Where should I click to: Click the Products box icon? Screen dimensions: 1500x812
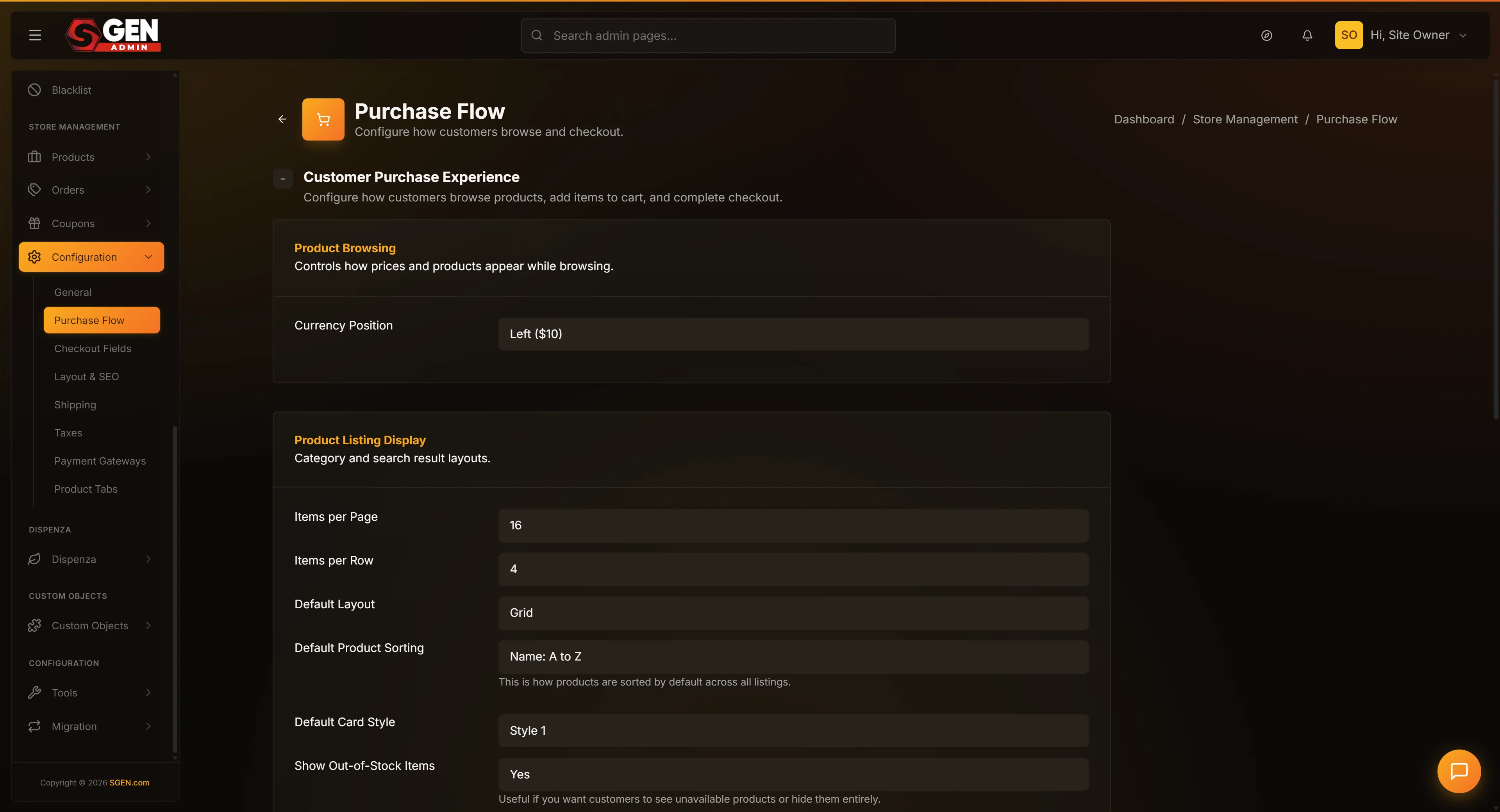34,157
